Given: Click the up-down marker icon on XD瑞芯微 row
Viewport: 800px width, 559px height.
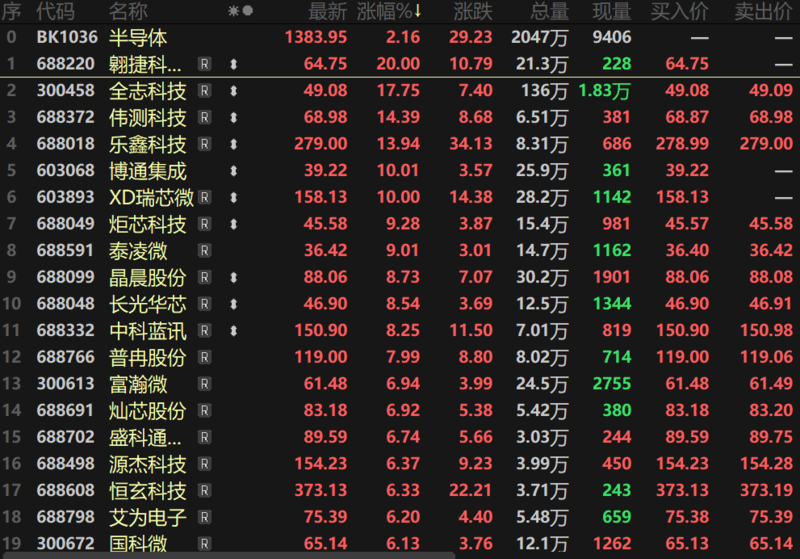Looking at the screenshot, I should point(234,197).
